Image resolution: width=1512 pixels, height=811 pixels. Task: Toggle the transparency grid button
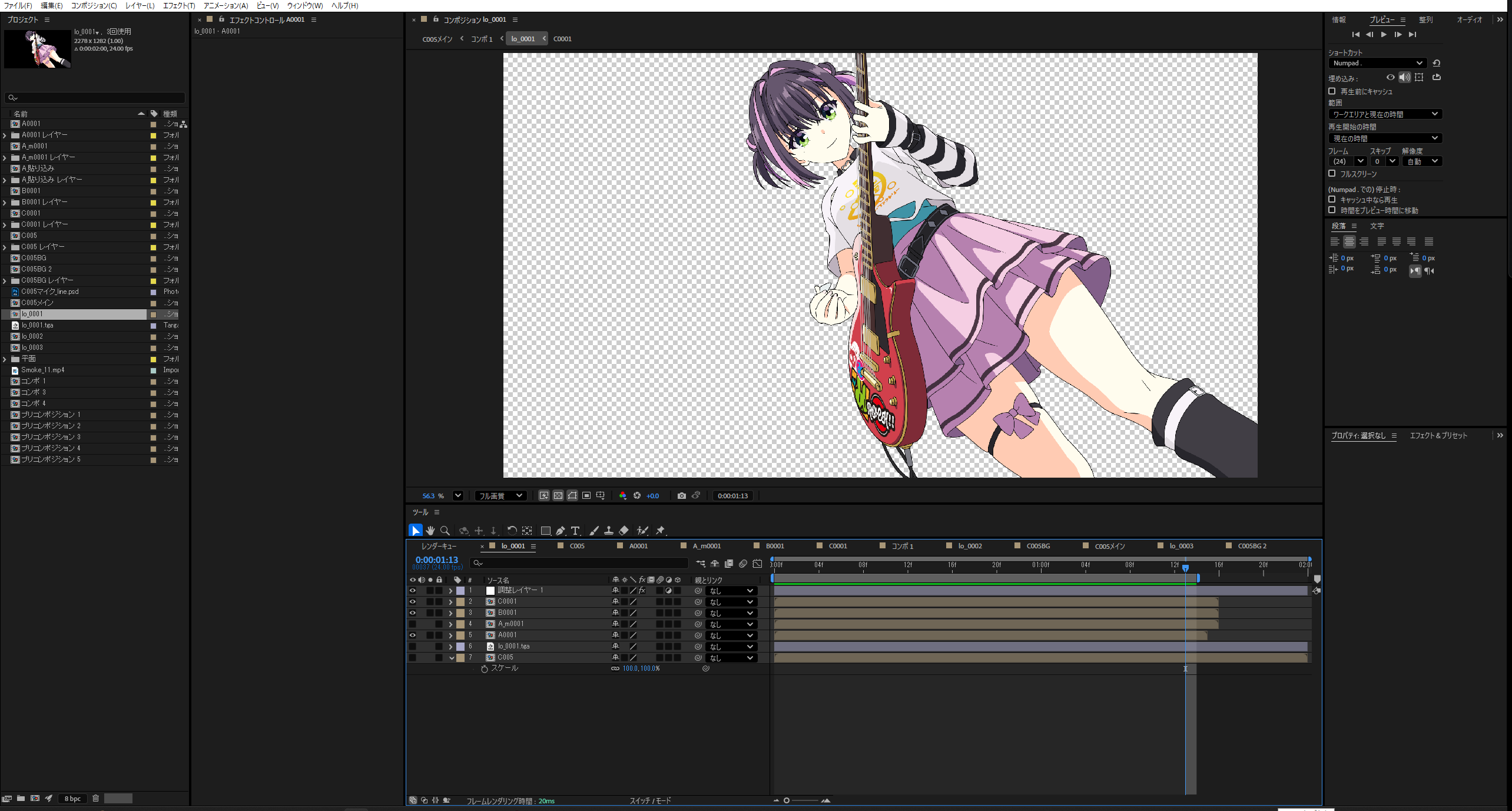558,496
